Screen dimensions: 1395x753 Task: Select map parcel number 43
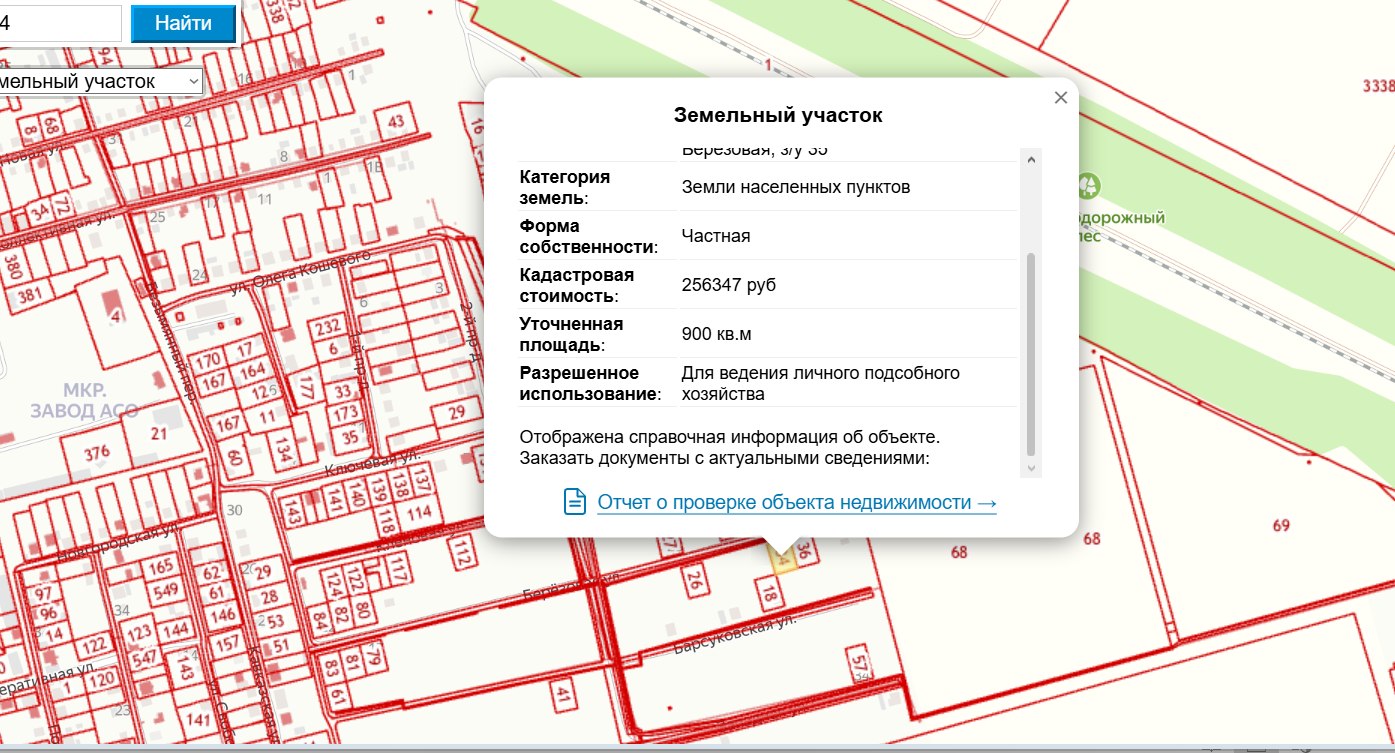tap(396, 122)
